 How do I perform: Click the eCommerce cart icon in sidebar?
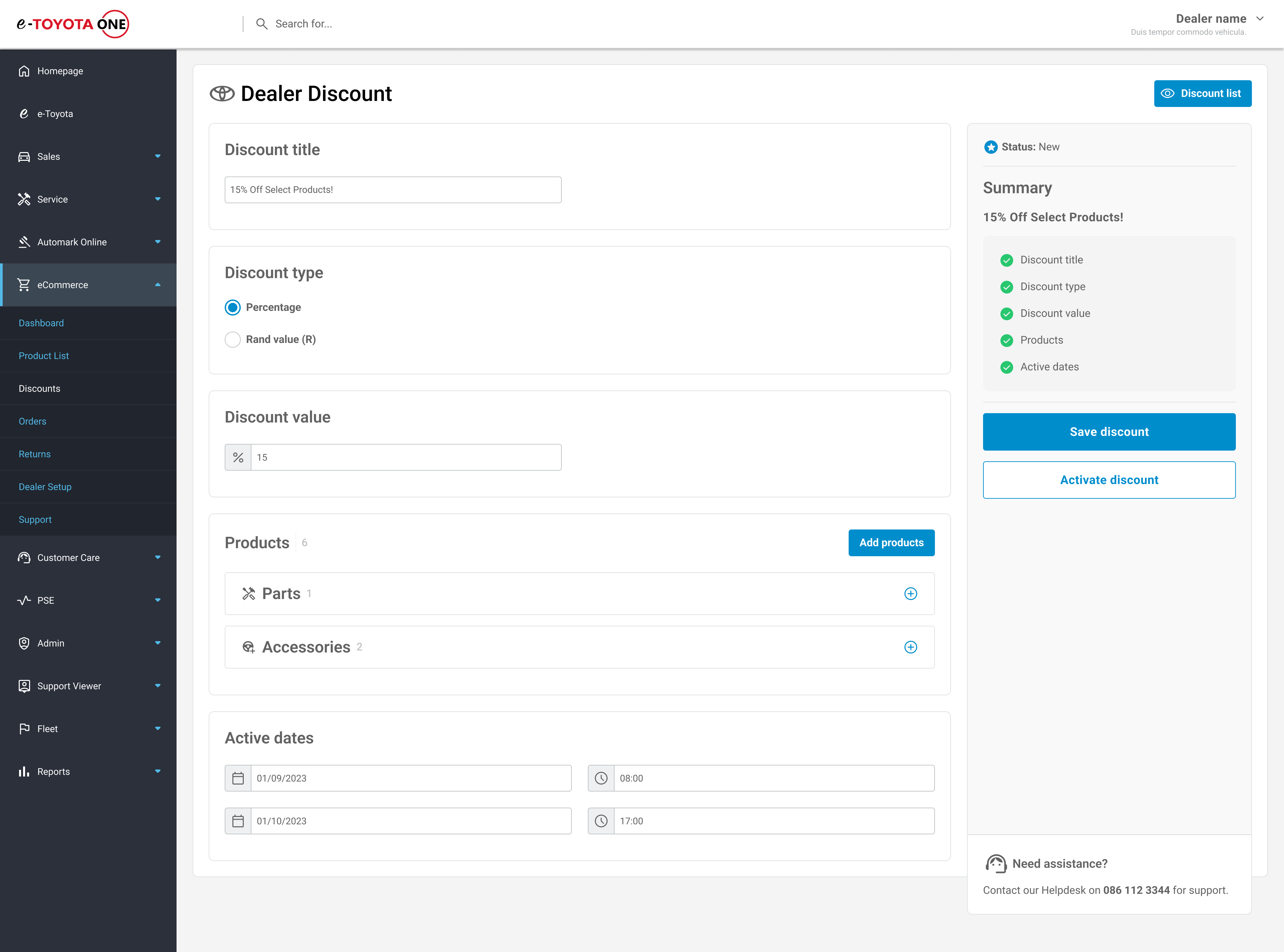pos(24,285)
